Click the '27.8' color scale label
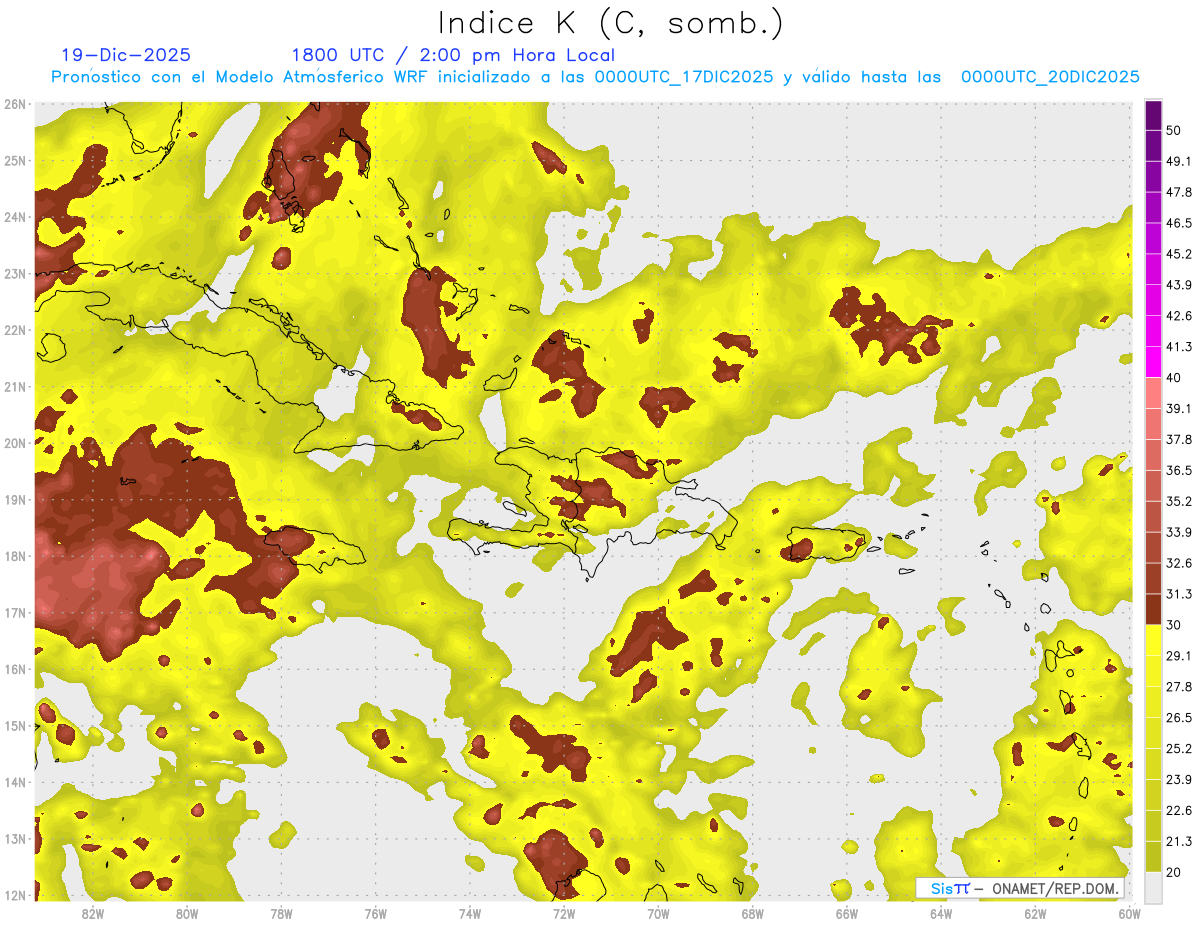The width and height of the screenshot is (1200, 927). pos(1178,686)
